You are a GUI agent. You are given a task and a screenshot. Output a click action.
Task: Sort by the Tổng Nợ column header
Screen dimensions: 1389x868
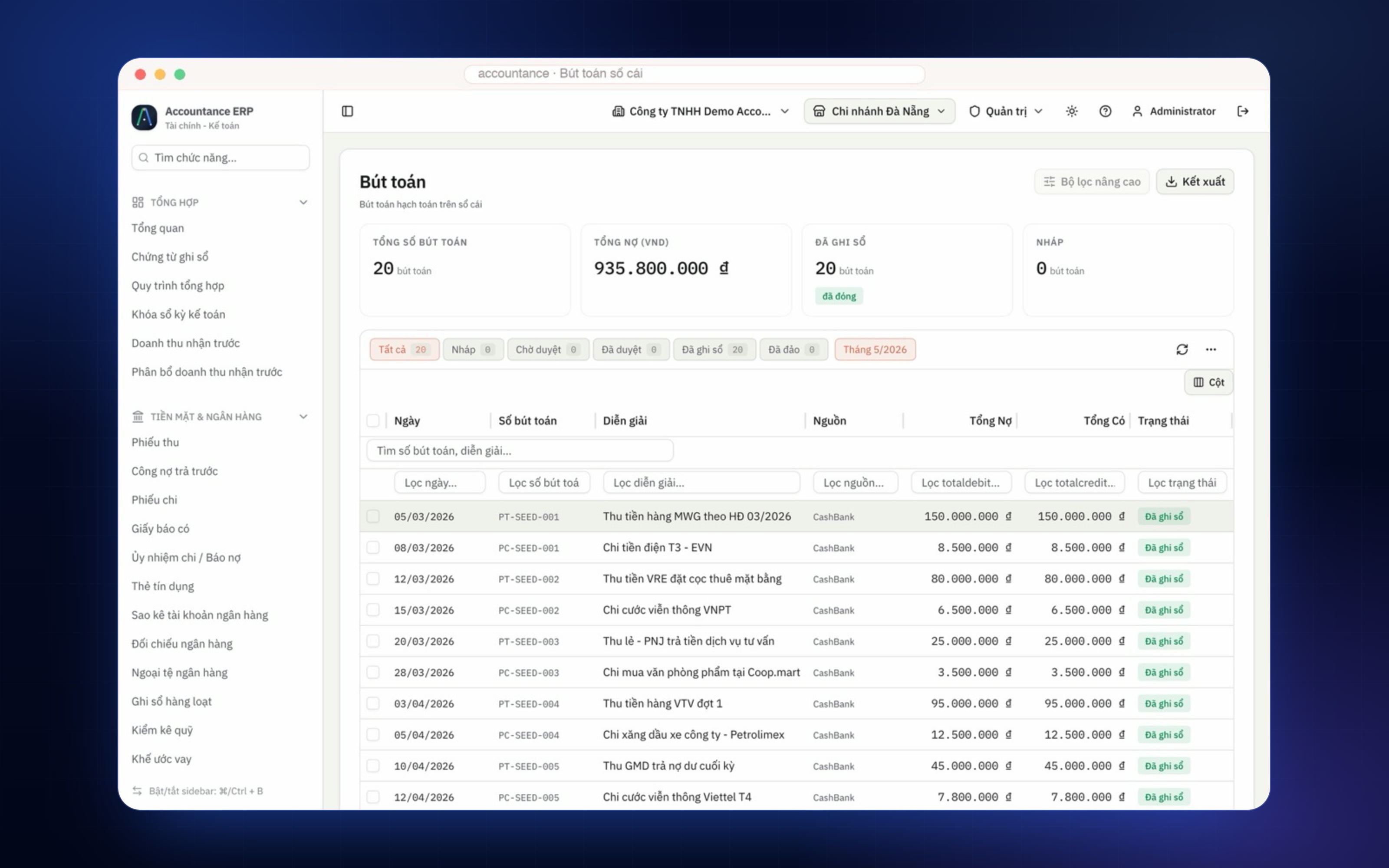[x=990, y=420]
